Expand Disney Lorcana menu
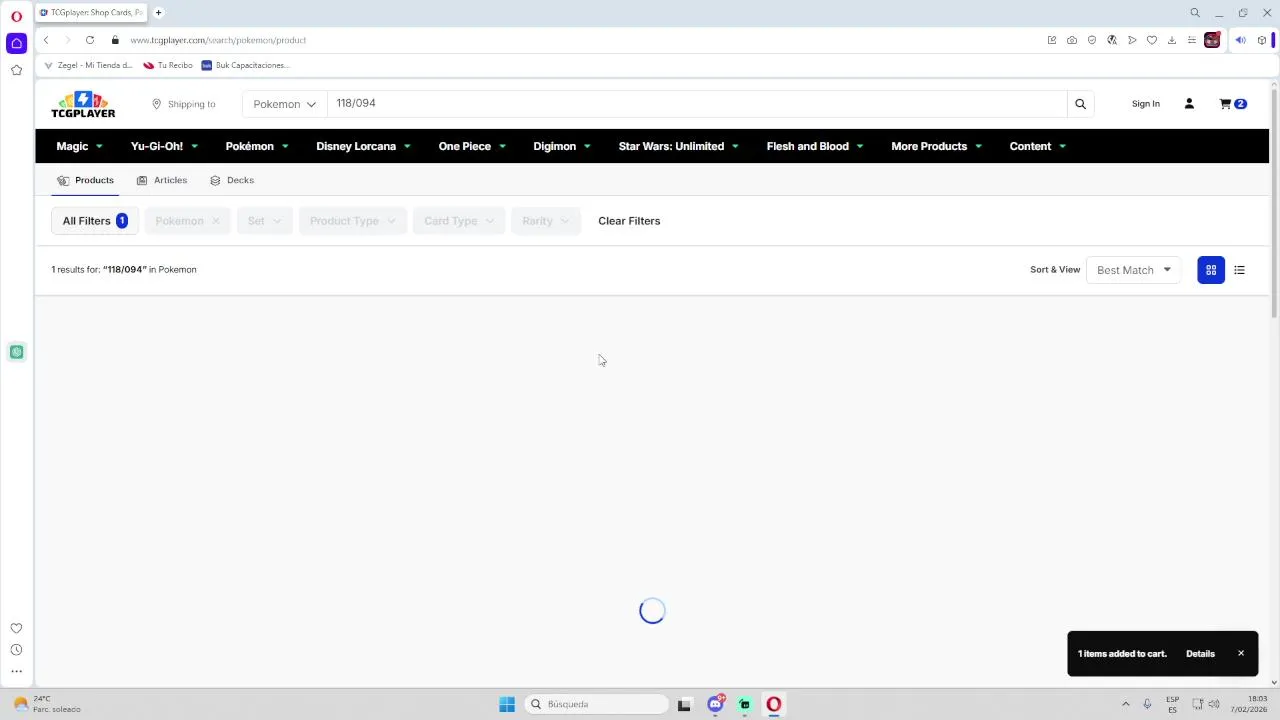Image resolution: width=1280 pixels, height=720 pixels. (363, 146)
